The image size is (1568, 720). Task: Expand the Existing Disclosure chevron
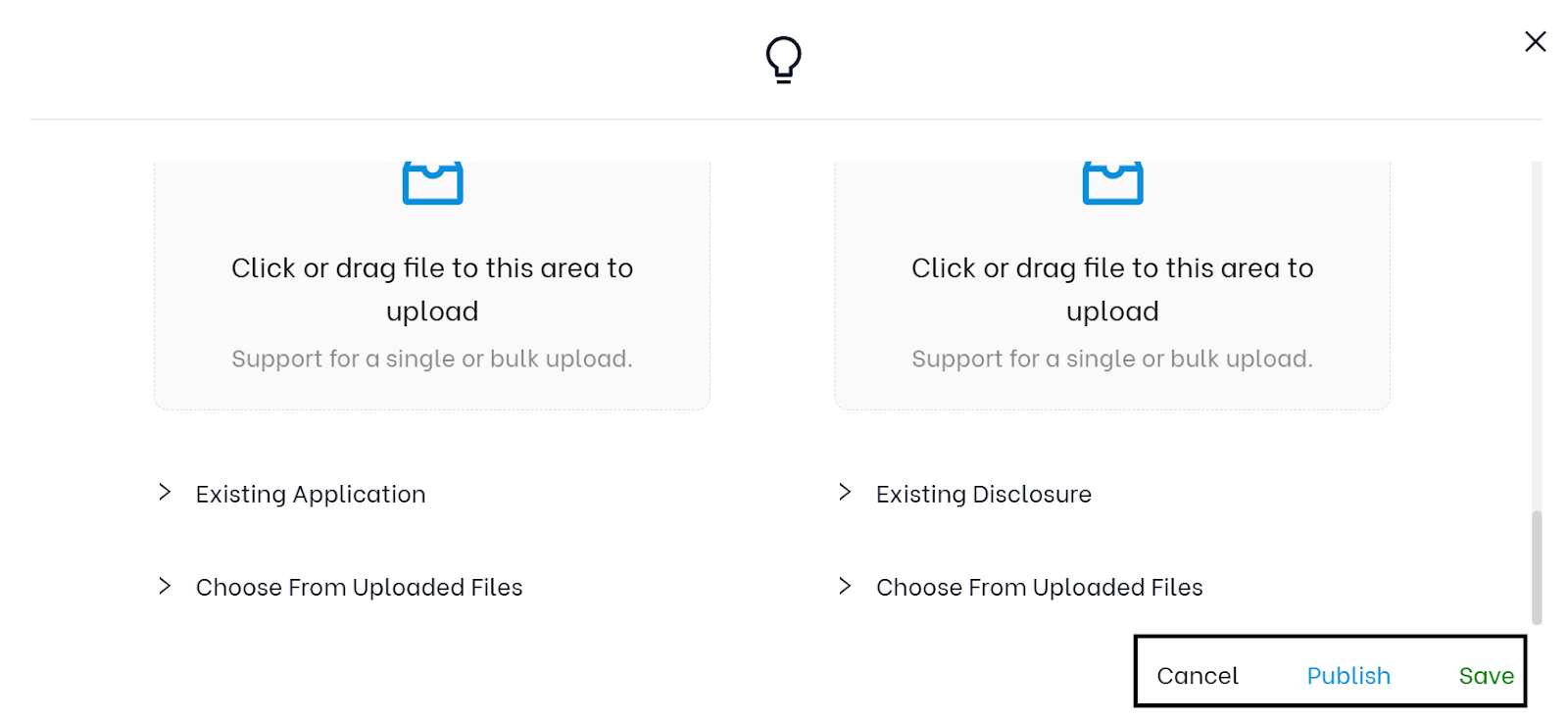[x=845, y=493]
